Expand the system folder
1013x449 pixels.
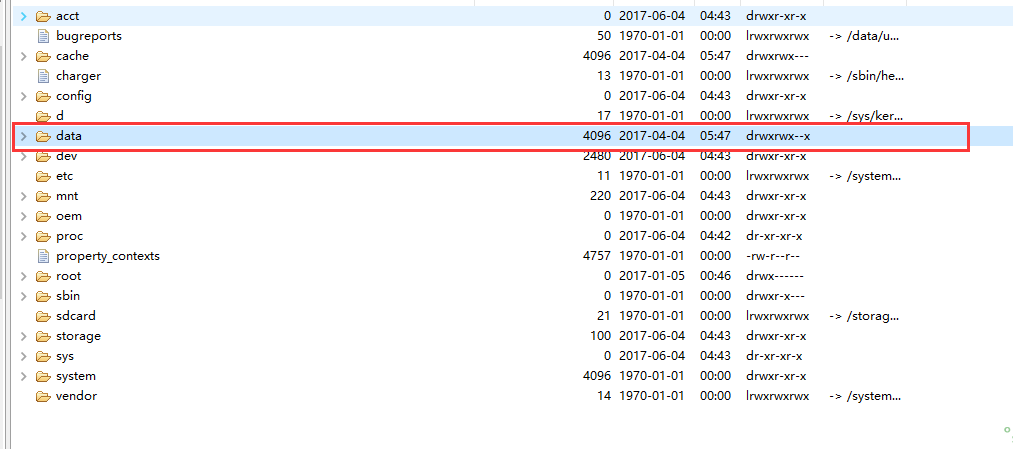24,376
